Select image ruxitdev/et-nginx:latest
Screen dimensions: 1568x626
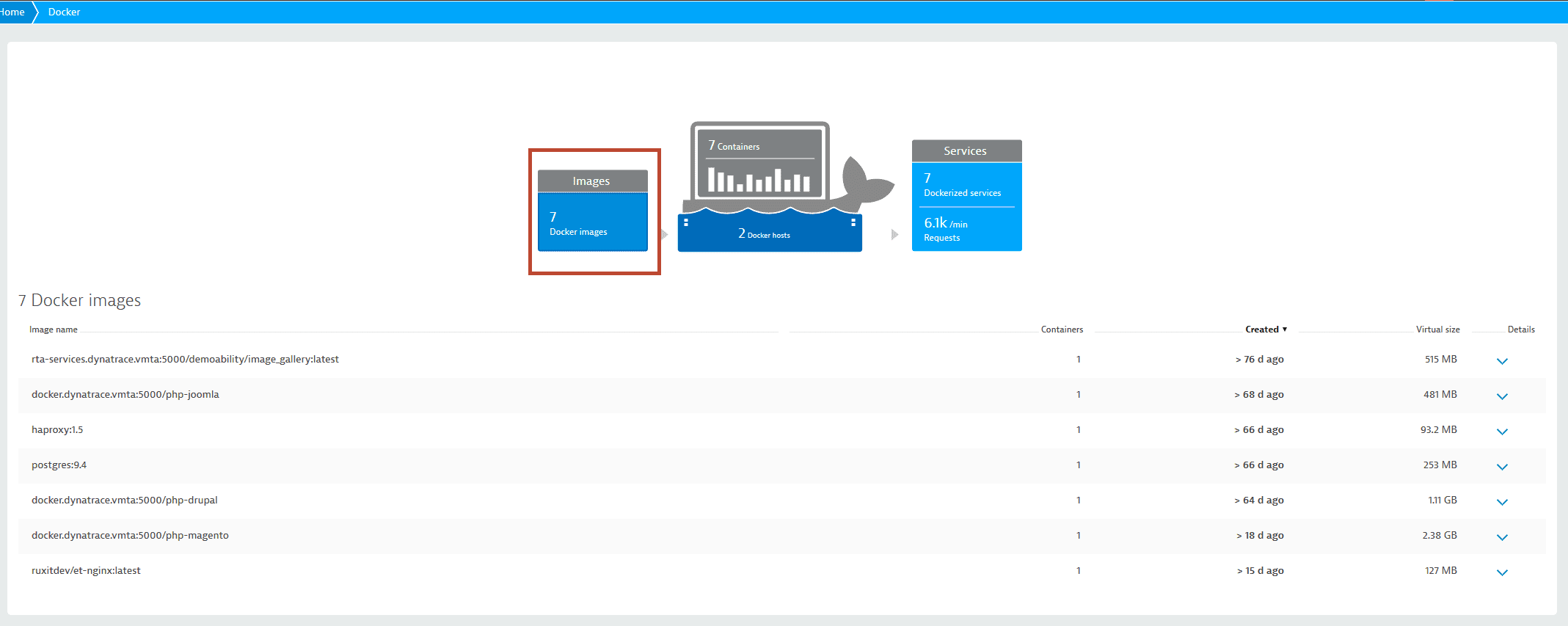point(86,570)
